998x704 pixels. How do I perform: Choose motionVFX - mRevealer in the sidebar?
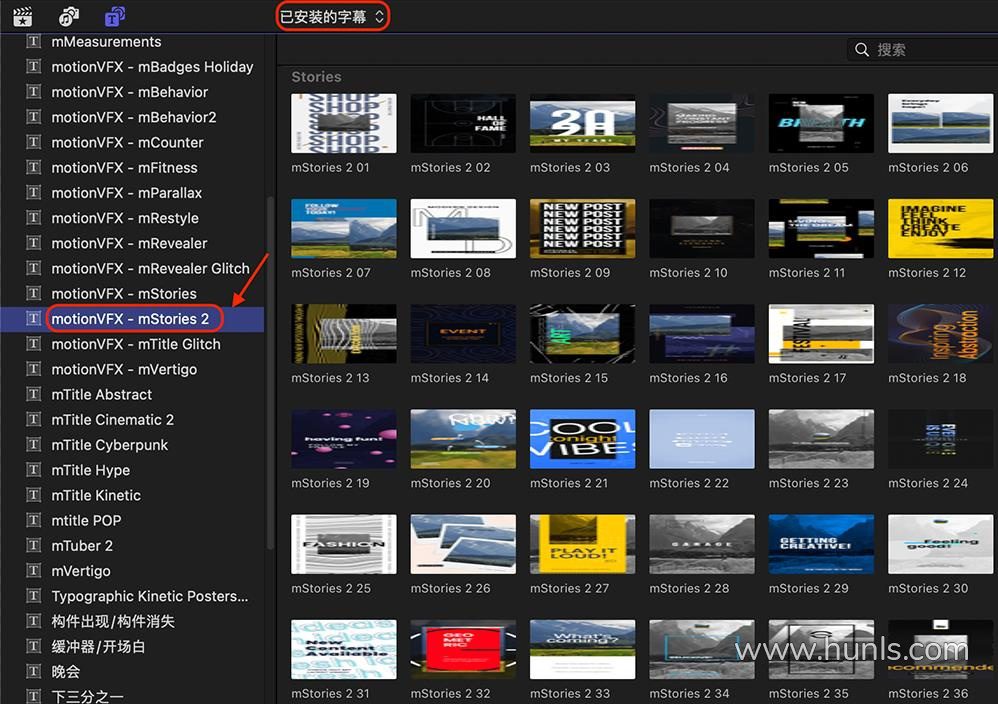(129, 243)
